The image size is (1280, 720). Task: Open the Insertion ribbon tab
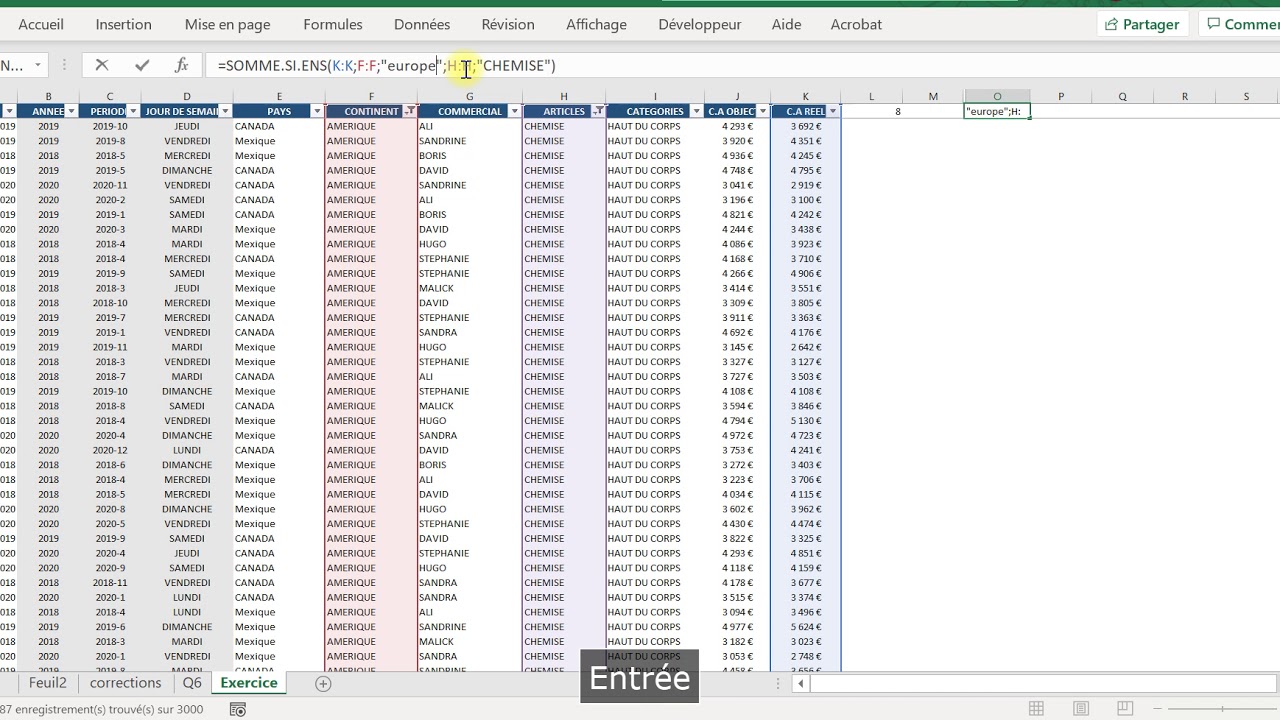coord(124,24)
